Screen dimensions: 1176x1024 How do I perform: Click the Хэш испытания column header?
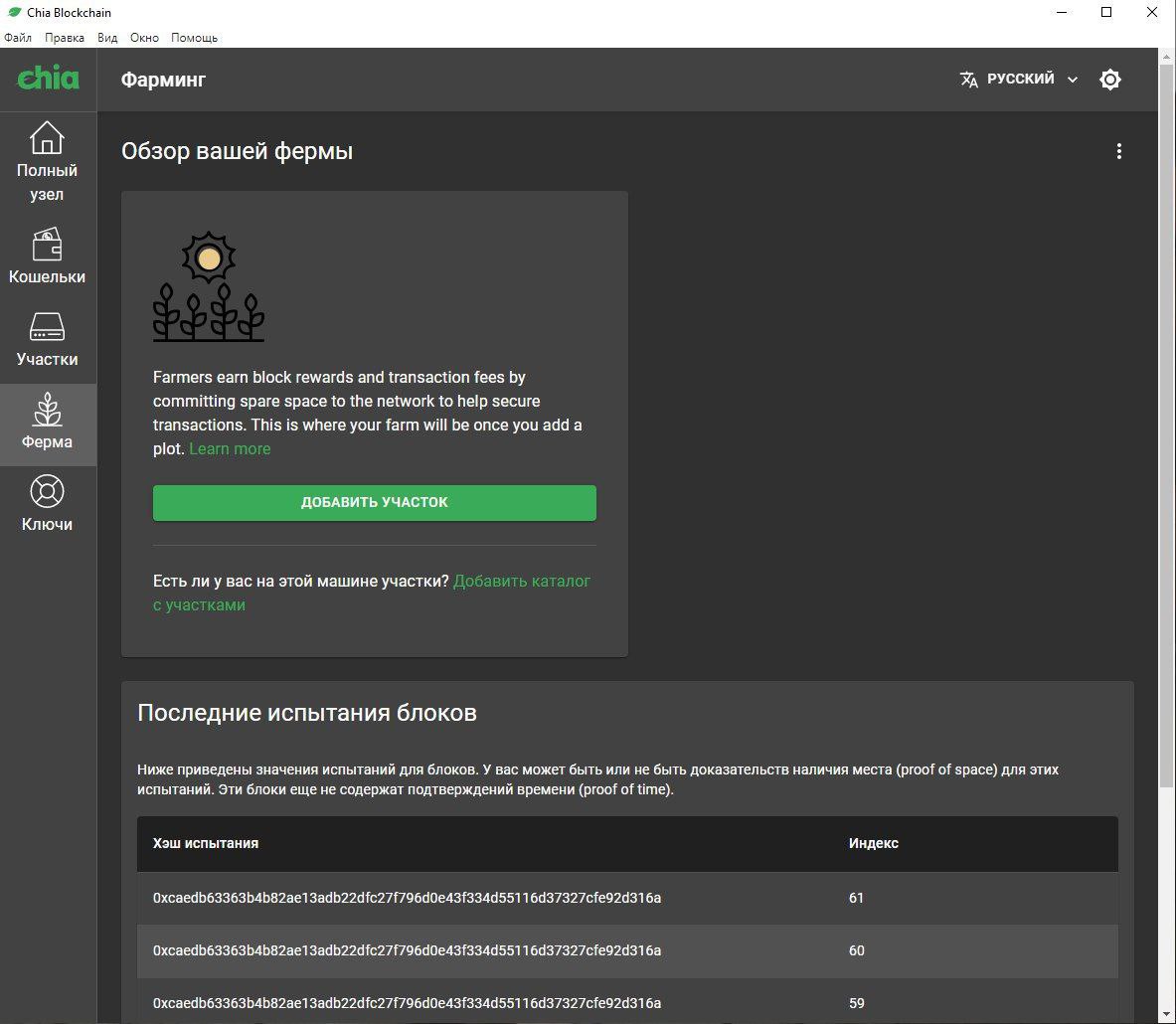point(206,843)
